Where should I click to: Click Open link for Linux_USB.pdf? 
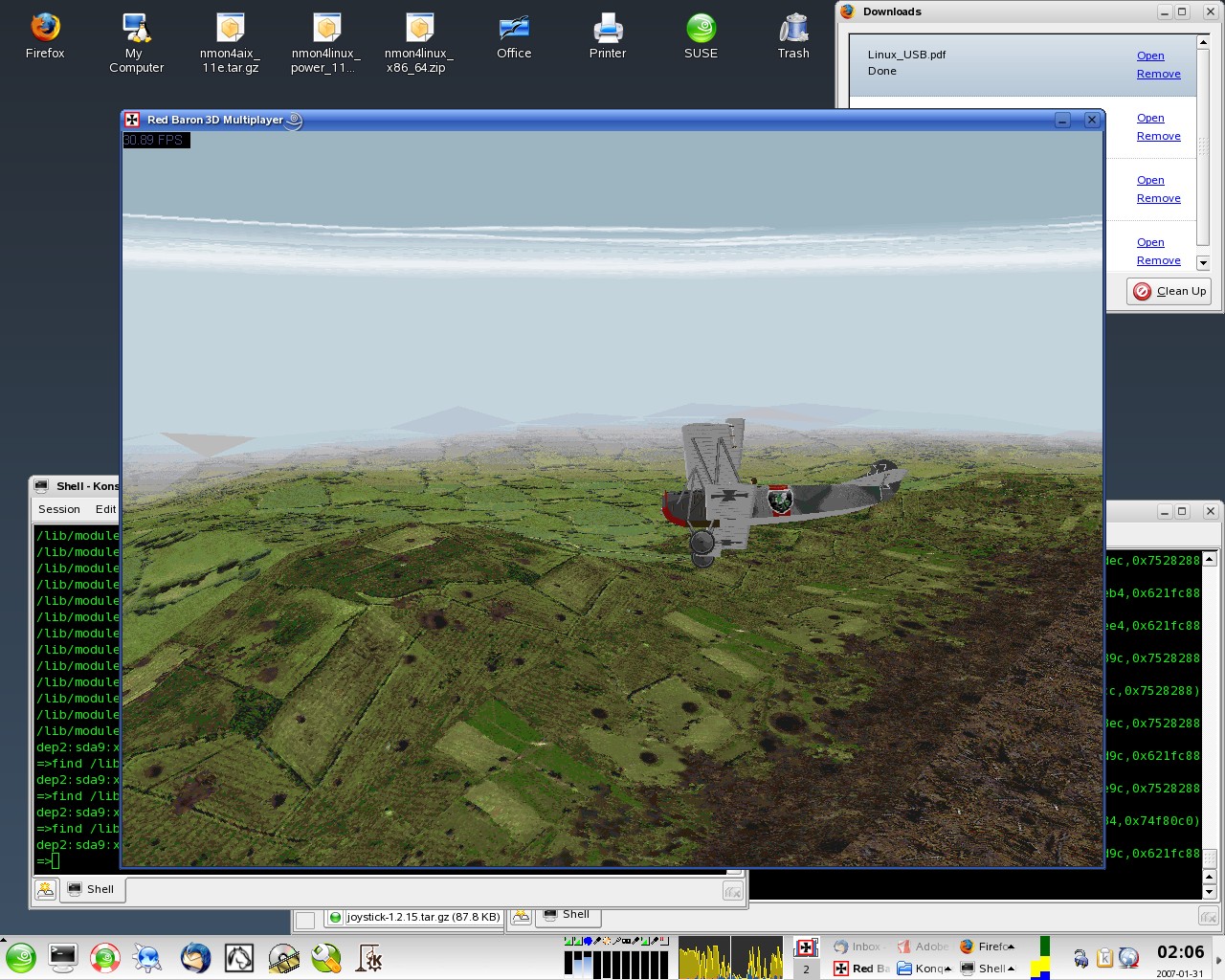tap(1150, 56)
